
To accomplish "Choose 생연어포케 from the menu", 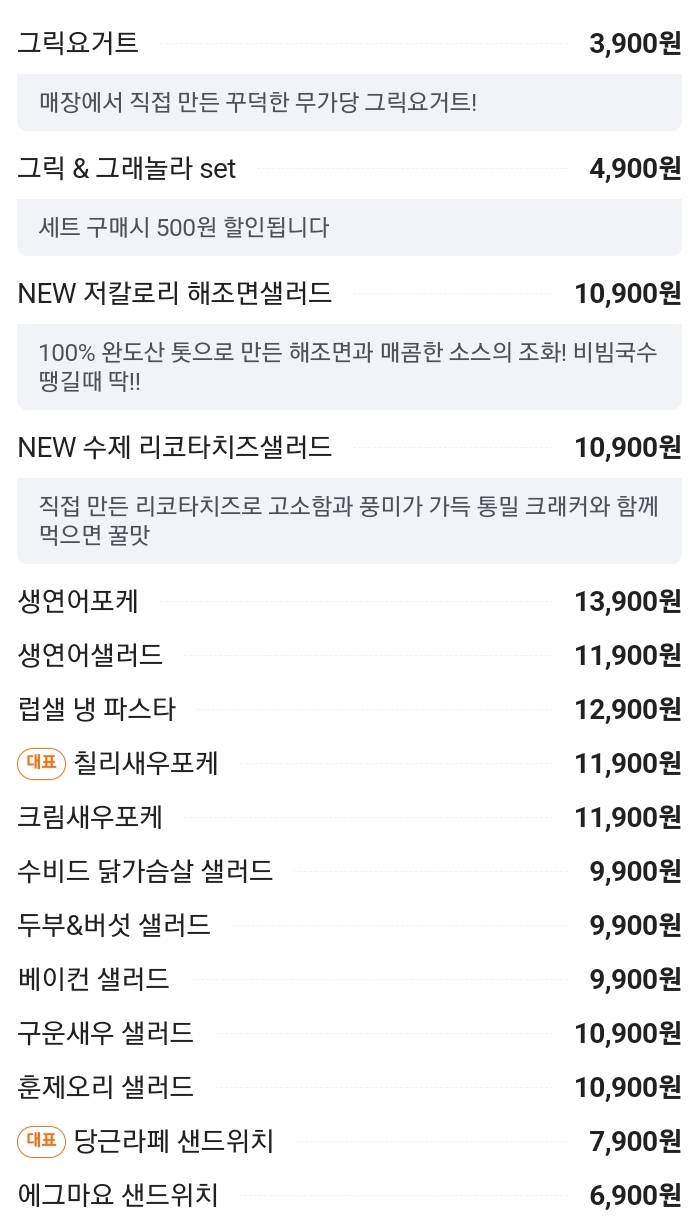I will (x=349, y=601).
